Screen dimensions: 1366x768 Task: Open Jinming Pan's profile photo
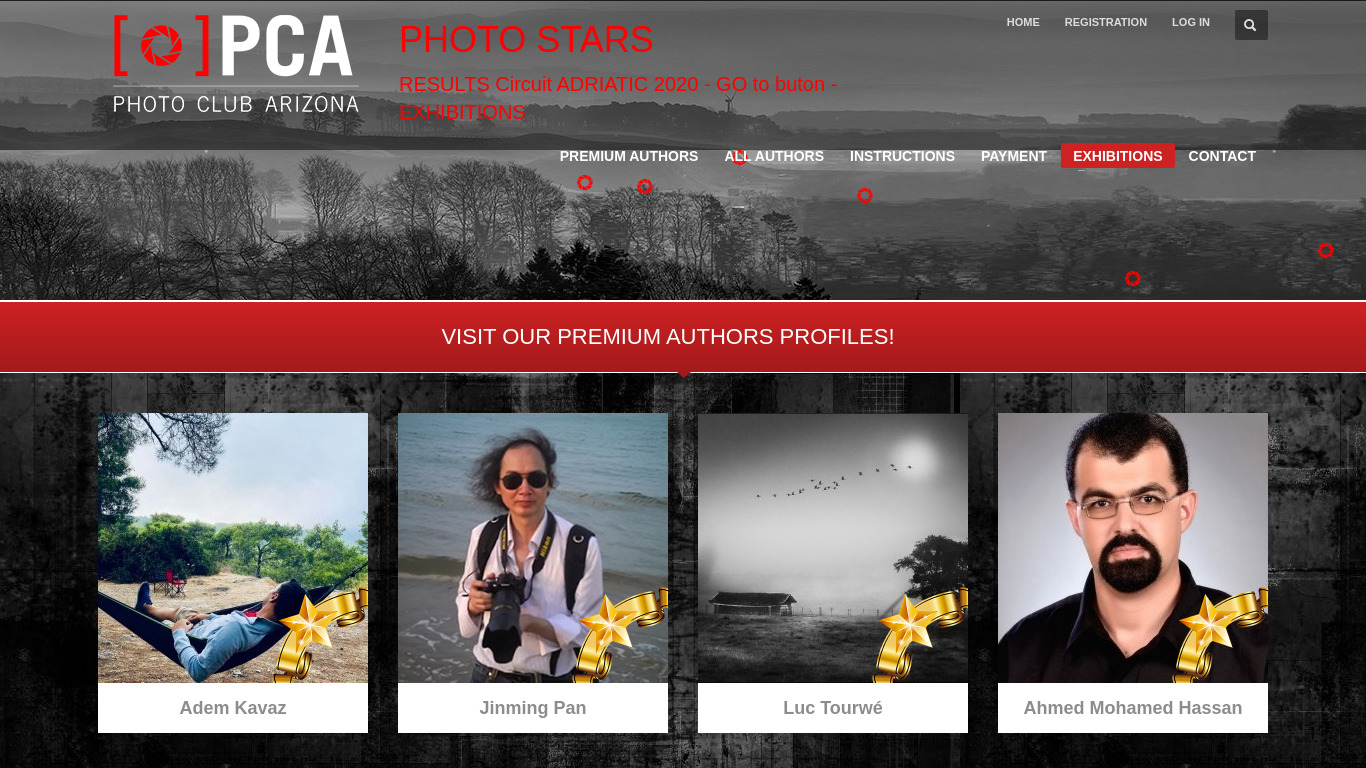pos(533,548)
